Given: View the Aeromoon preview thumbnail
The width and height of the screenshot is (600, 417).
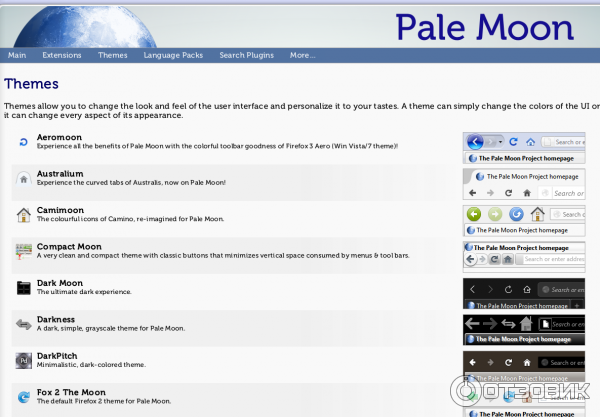Looking at the screenshot, I should point(524,148).
